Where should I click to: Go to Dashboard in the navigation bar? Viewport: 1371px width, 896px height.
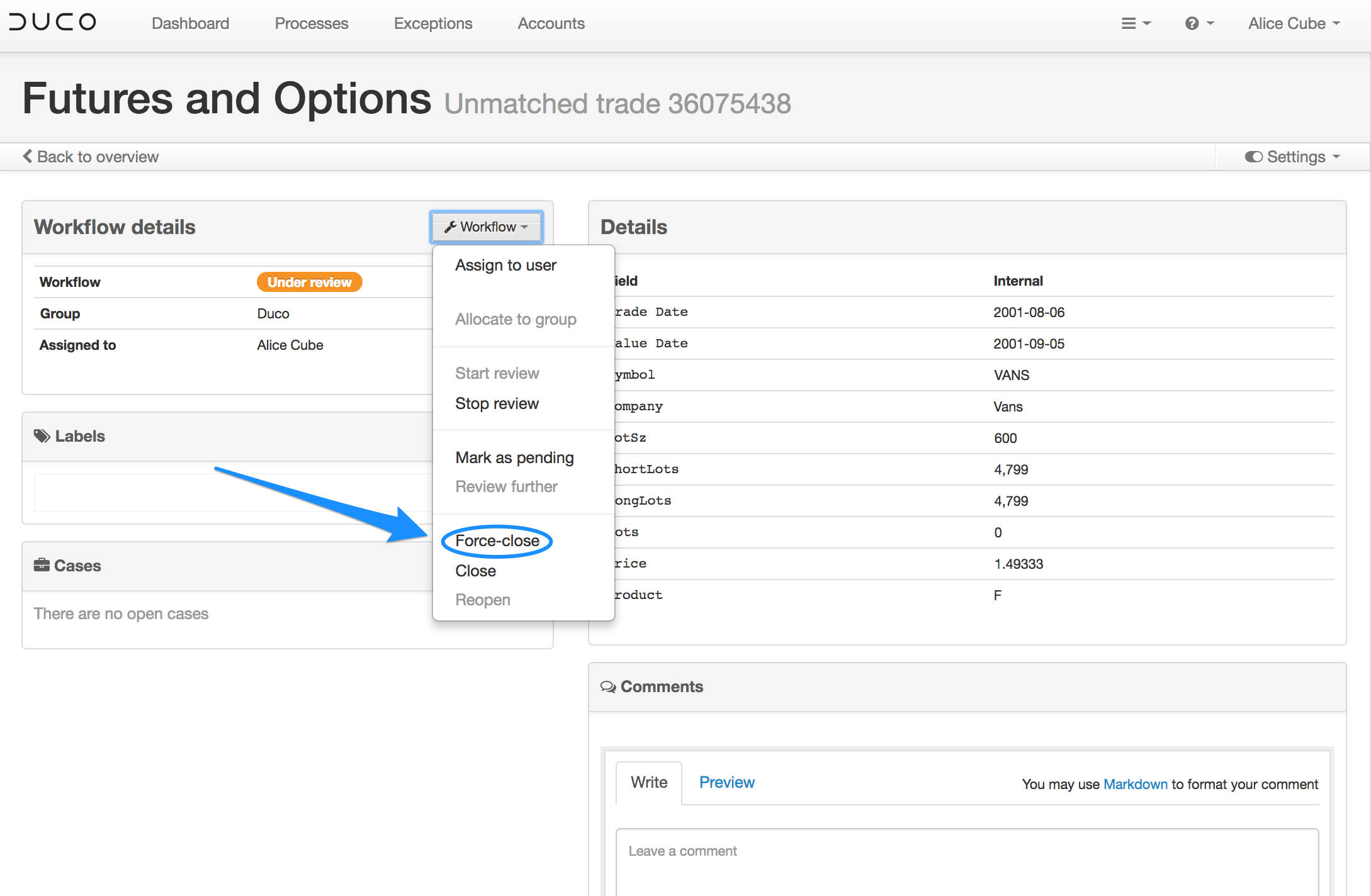tap(190, 23)
